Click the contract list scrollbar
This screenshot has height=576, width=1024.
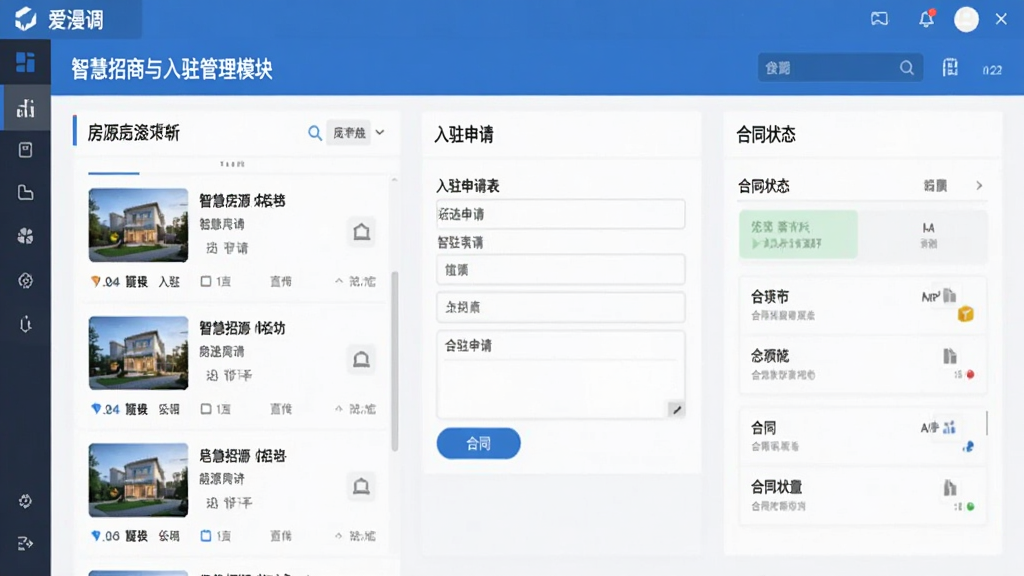pos(987,423)
